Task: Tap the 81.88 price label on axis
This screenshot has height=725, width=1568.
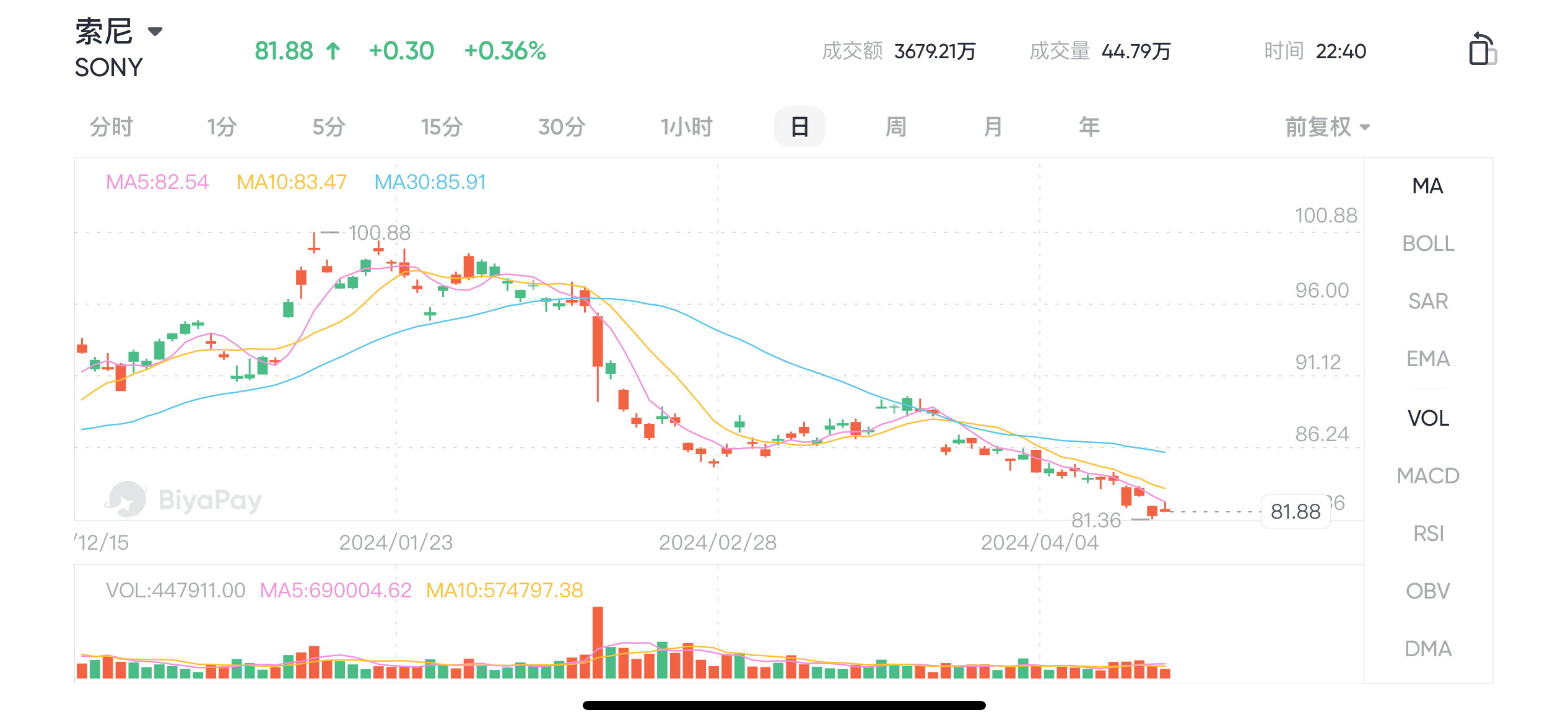Action: (1296, 512)
